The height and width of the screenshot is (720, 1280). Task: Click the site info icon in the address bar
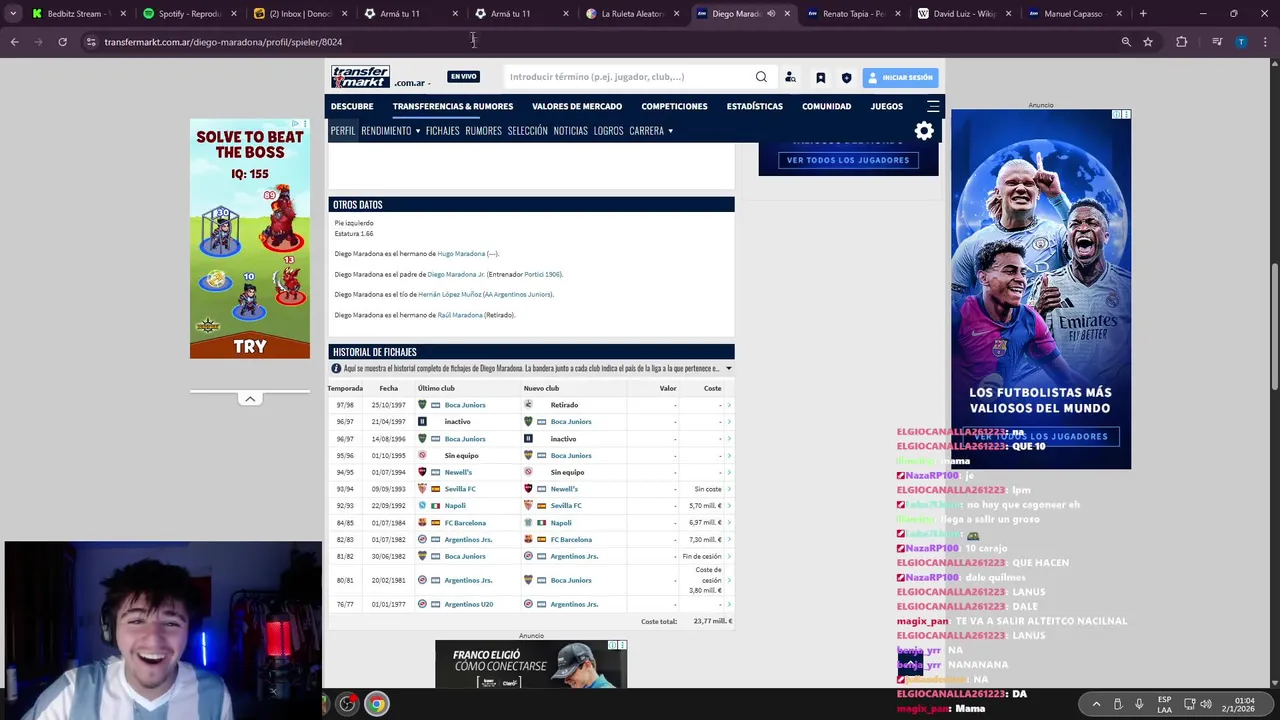point(91,42)
